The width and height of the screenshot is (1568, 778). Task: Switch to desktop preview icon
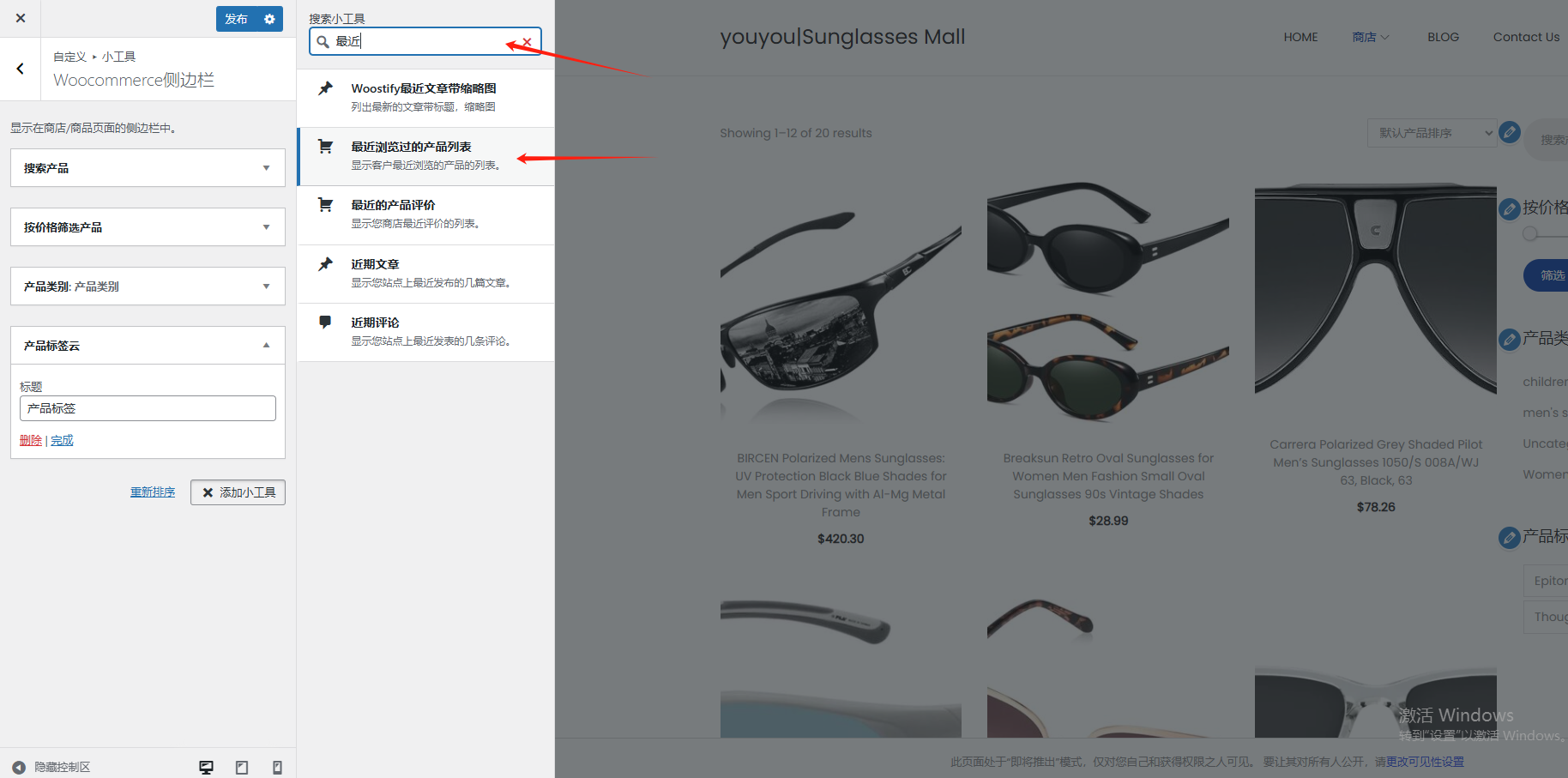pos(206,767)
